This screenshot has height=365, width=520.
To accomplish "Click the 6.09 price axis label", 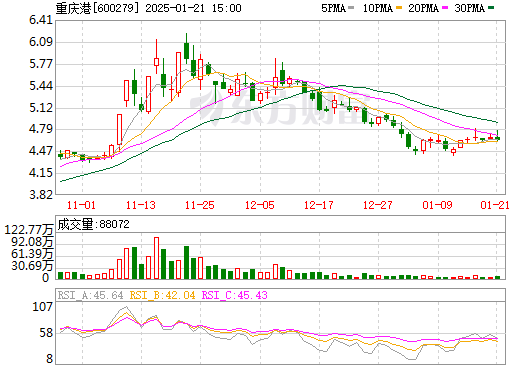I will [x=41, y=42].
